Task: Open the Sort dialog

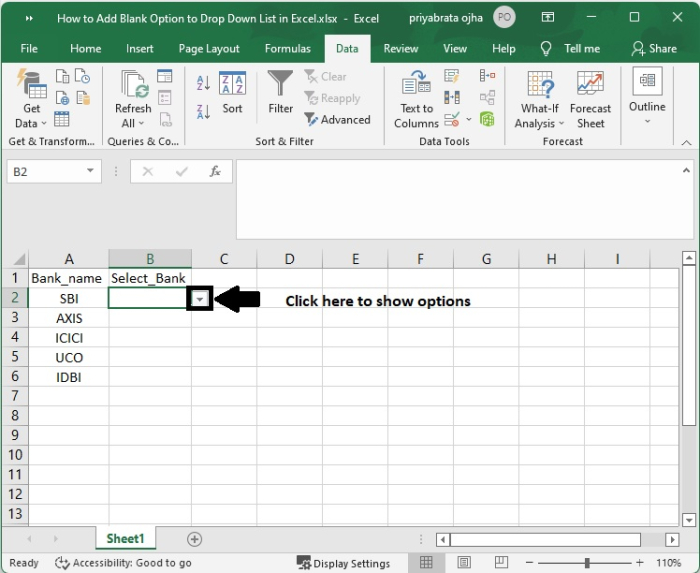Action: (x=232, y=92)
